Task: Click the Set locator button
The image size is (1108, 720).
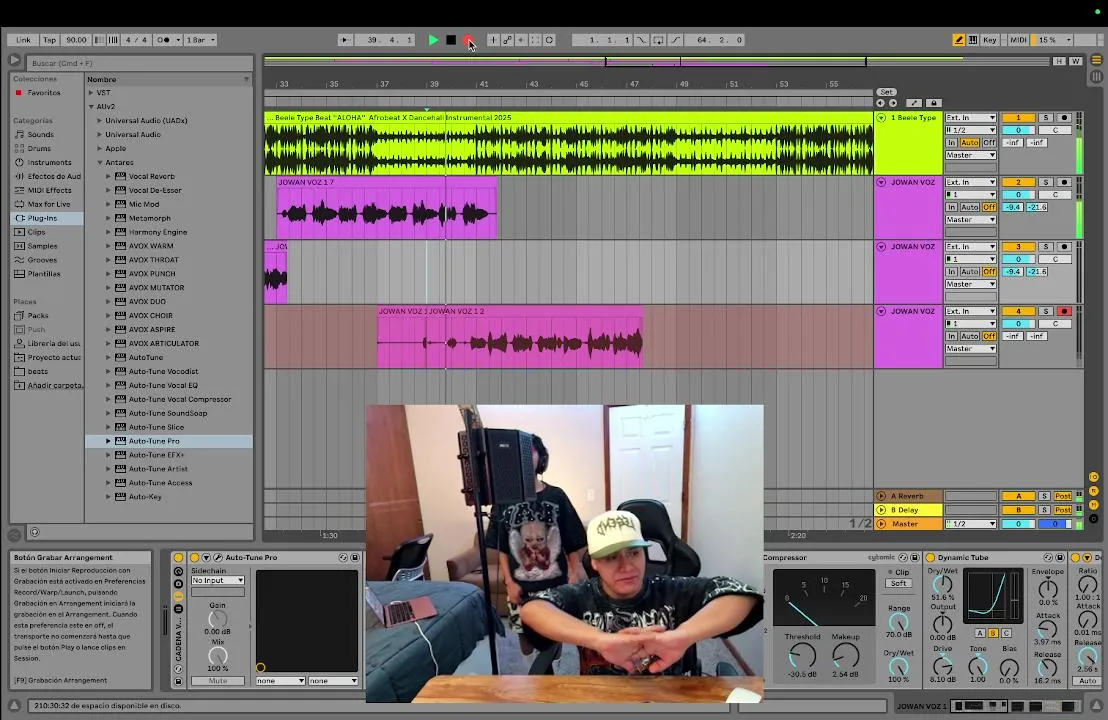Action: [x=886, y=92]
